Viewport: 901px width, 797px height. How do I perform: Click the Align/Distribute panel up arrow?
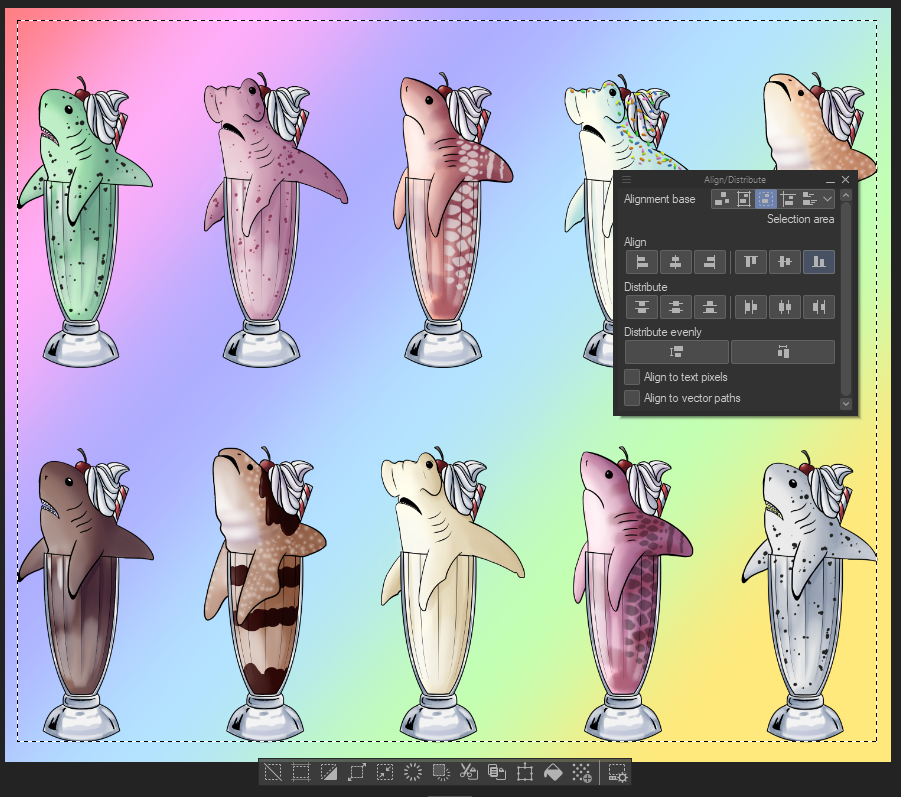(845, 196)
